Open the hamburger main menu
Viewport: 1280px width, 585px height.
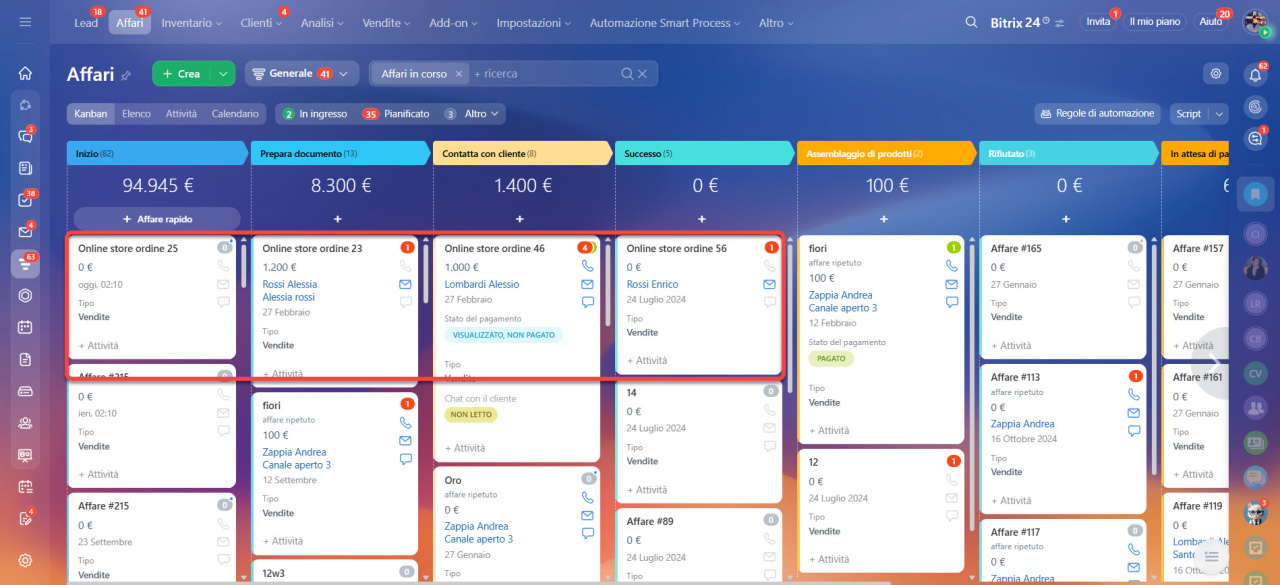[x=25, y=22]
